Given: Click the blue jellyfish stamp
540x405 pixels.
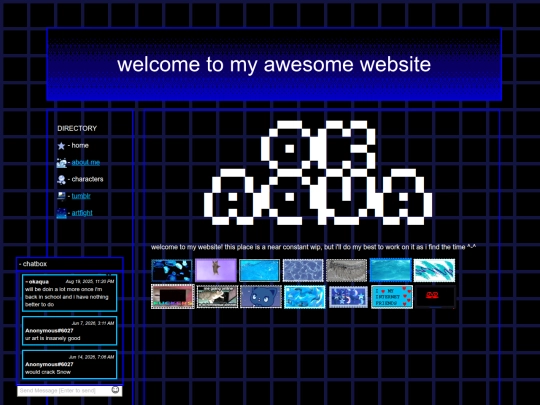Looking at the screenshot, I should pyautogui.click(x=172, y=270).
